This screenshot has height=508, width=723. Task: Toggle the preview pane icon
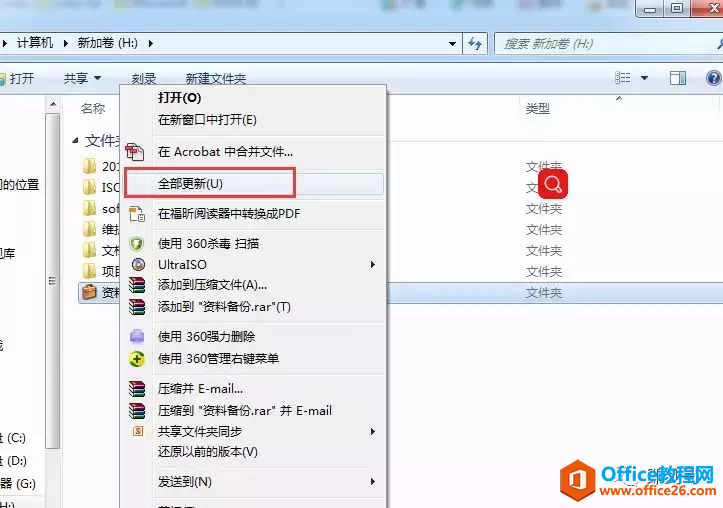(x=677, y=78)
